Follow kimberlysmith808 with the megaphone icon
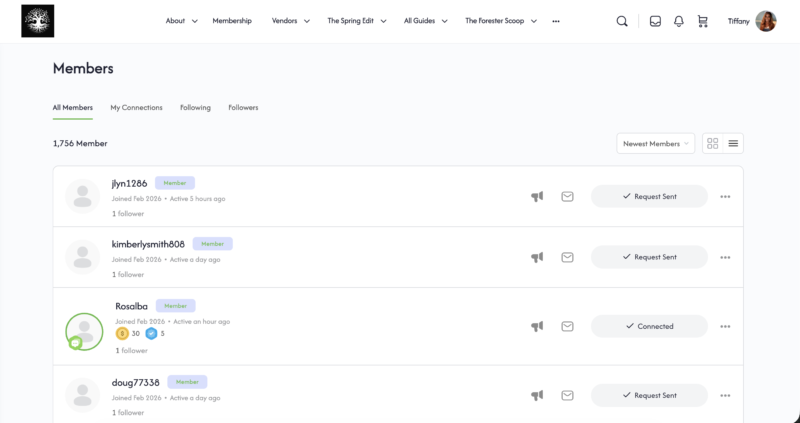The width and height of the screenshot is (800, 423). pos(537,257)
